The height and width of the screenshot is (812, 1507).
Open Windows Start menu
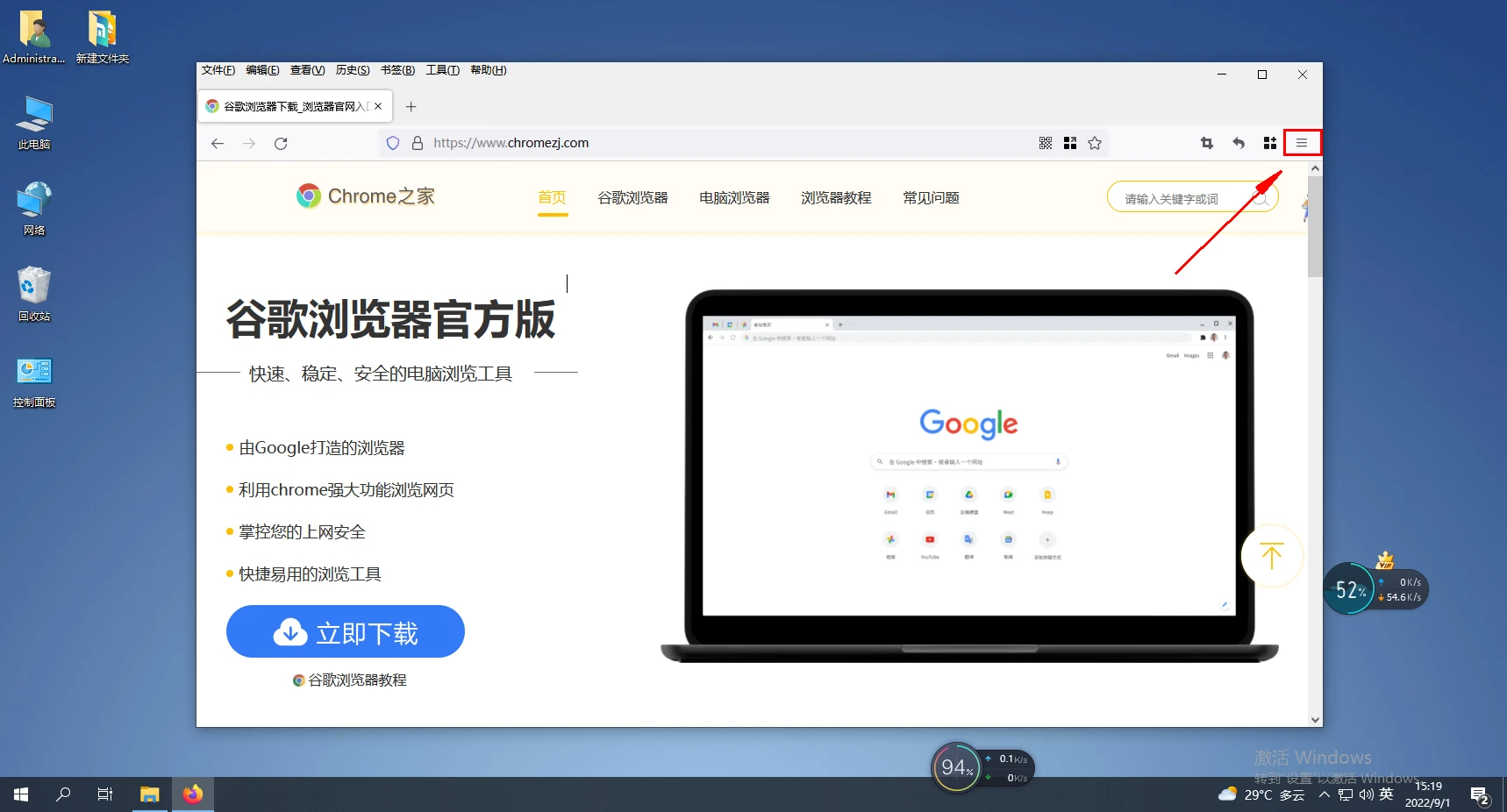[x=21, y=794]
